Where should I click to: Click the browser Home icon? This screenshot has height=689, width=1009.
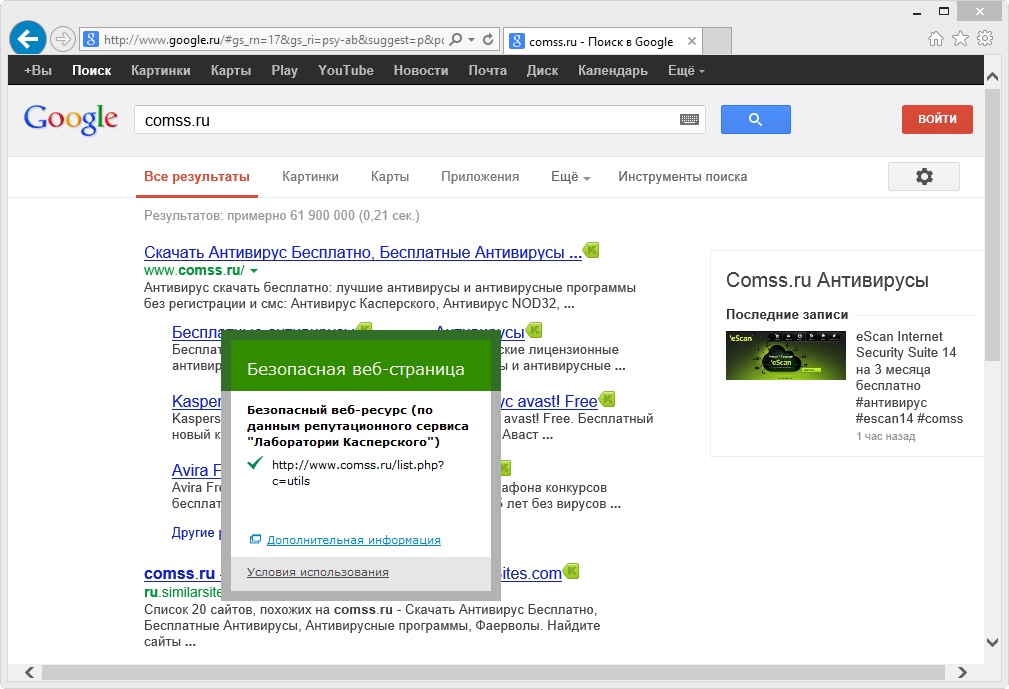coord(936,39)
